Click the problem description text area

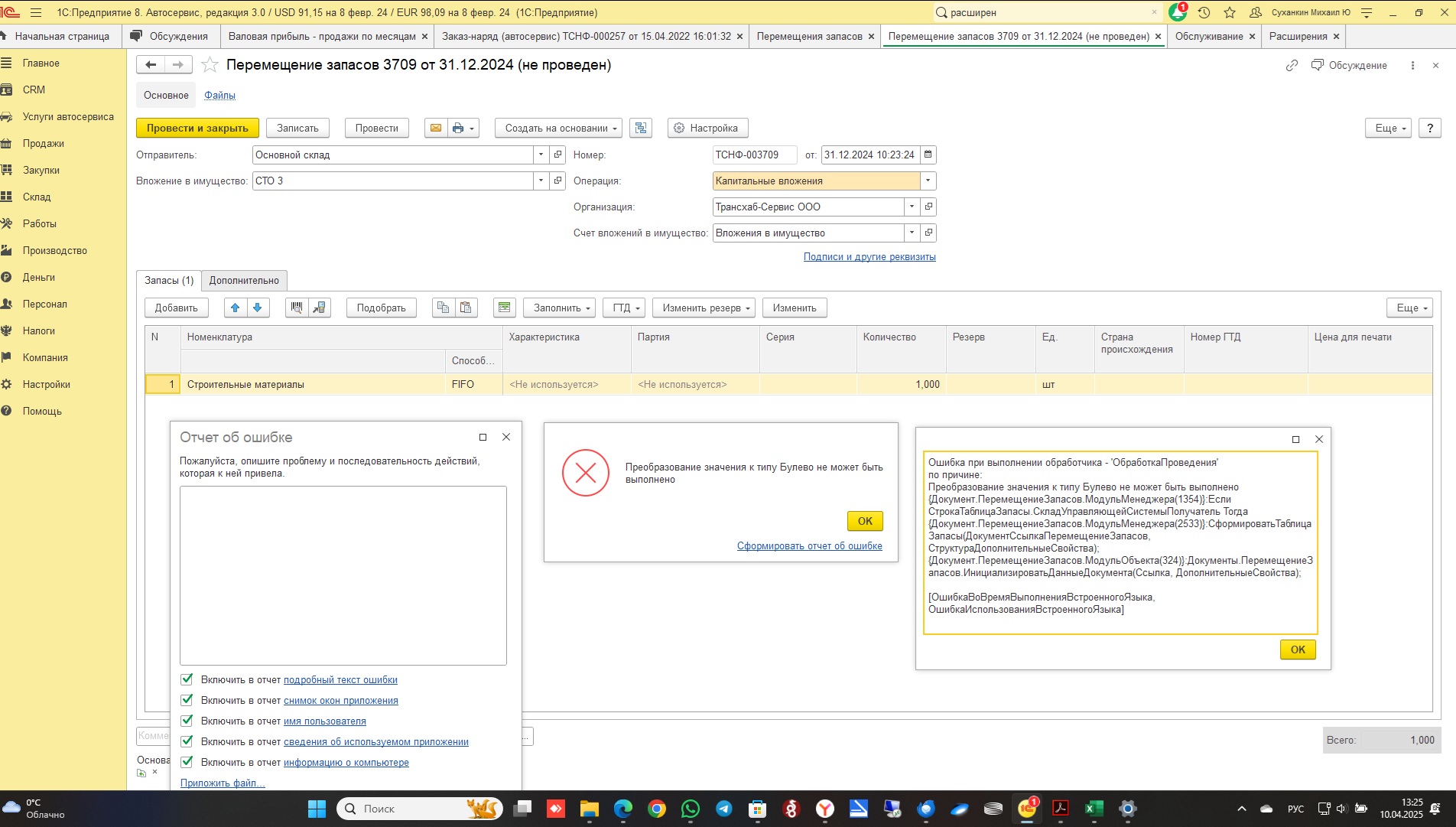(343, 575)
